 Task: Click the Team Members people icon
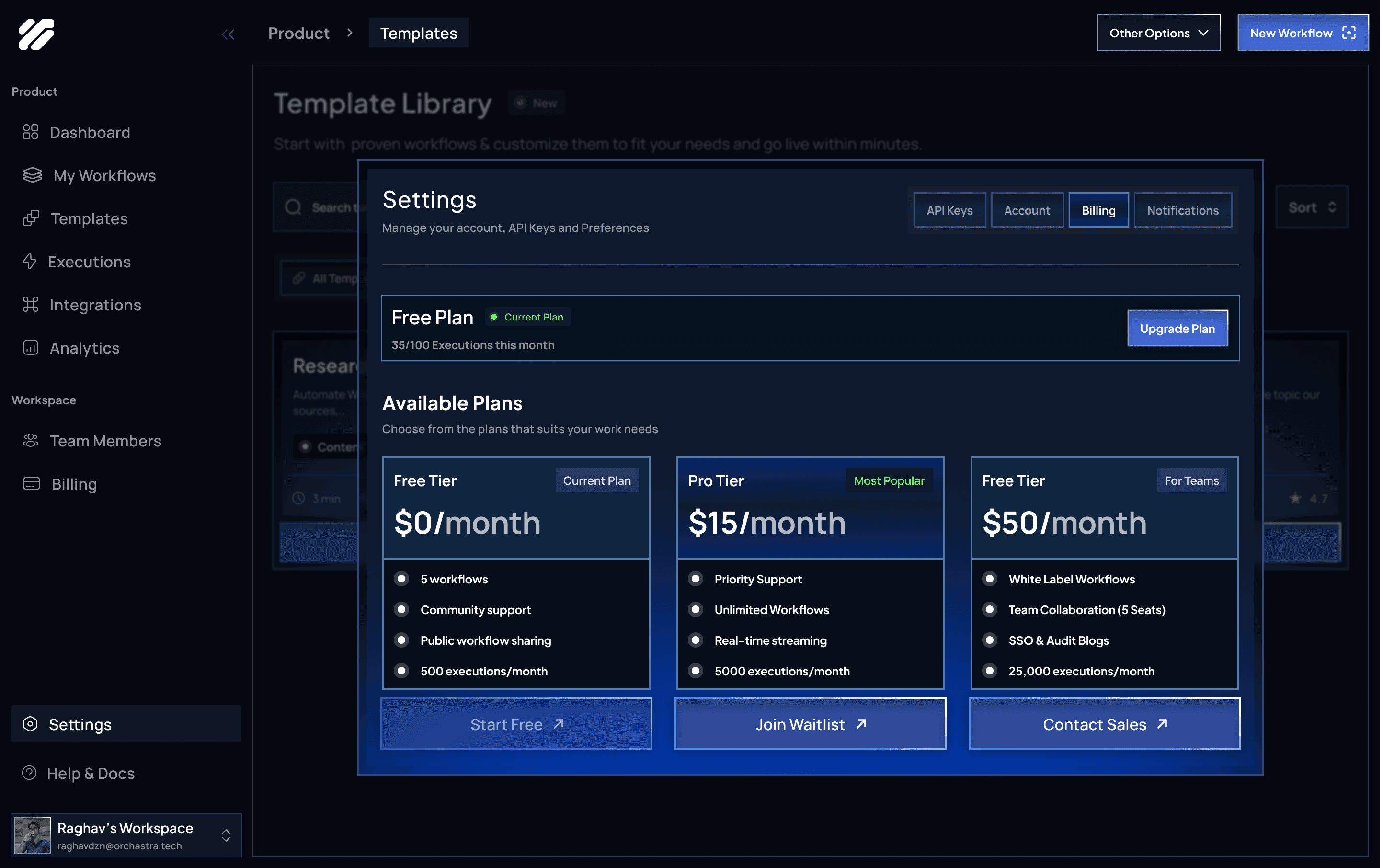[x=31, y=440]
